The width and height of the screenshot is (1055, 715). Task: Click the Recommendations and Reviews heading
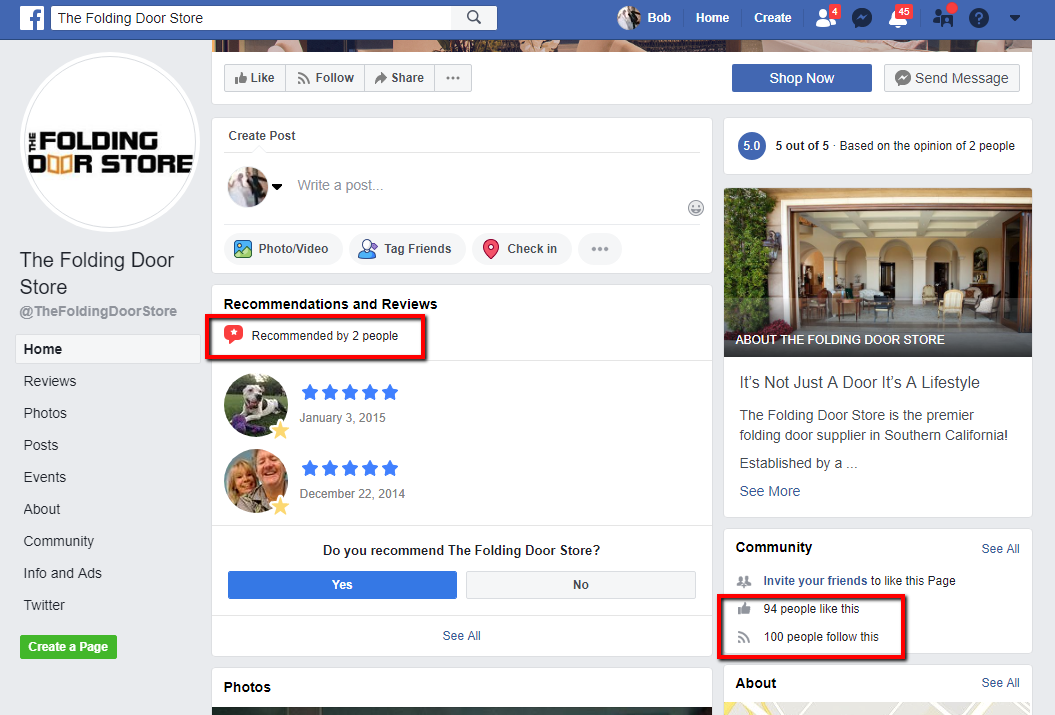330,304
